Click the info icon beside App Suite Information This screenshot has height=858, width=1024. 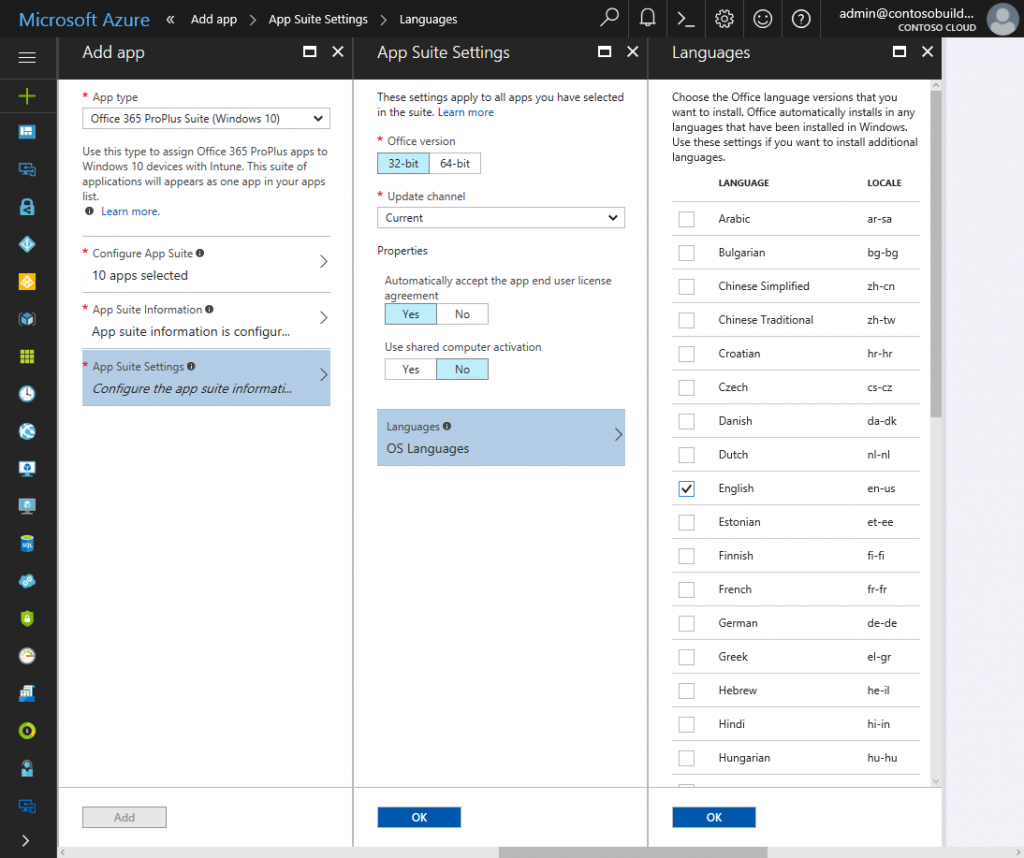pyautogui.click(x=209, y=309)
